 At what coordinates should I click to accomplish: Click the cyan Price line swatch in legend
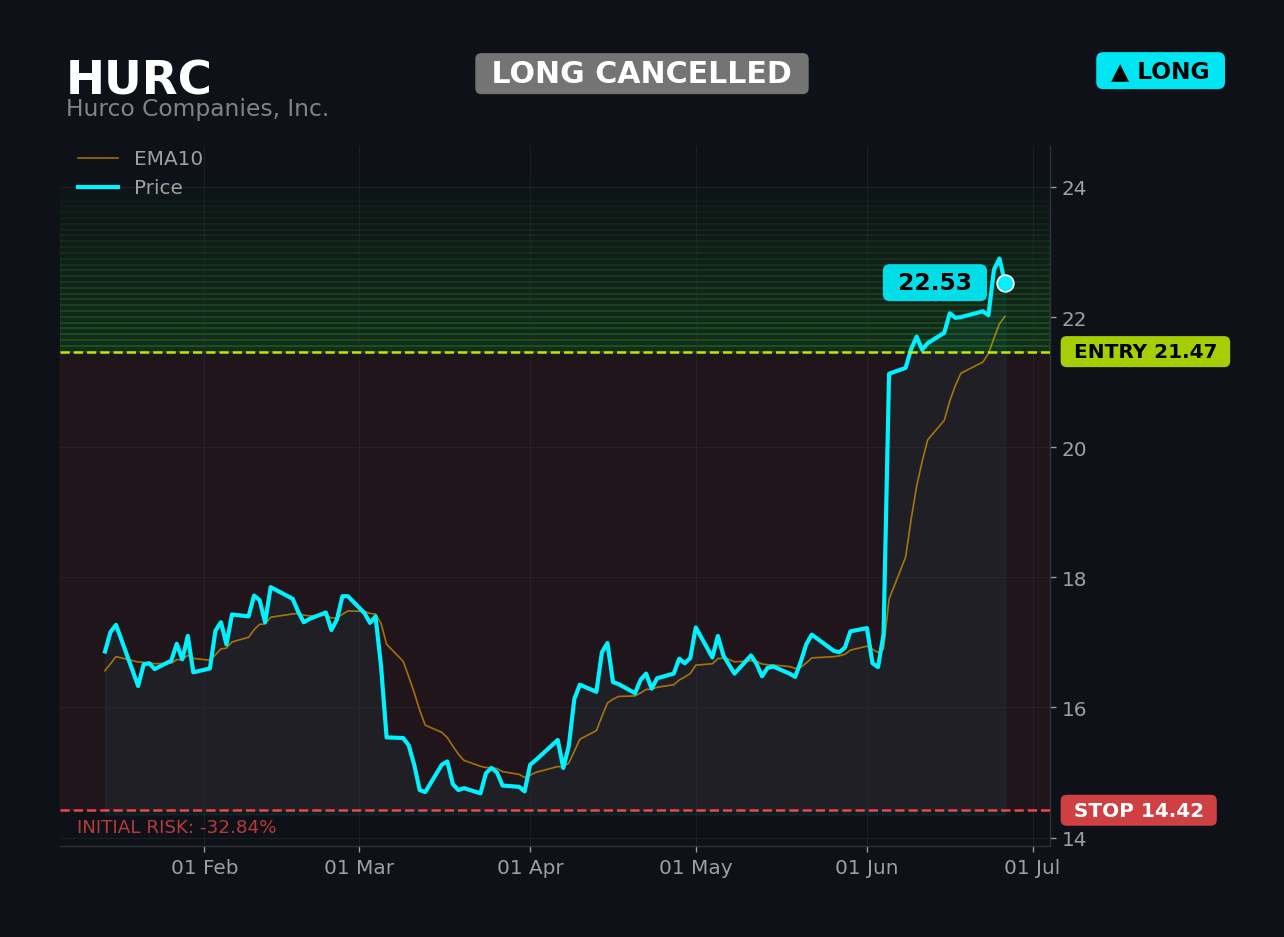coord(98,188)
